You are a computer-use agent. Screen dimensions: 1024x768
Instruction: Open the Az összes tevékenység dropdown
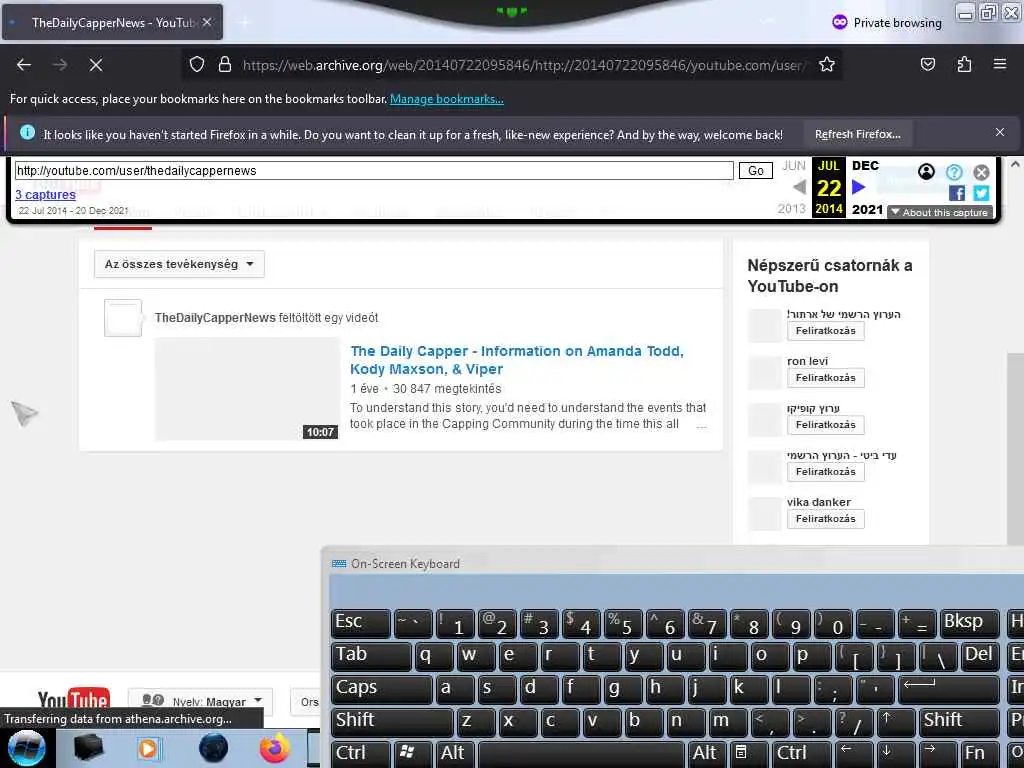coord(179,264)
